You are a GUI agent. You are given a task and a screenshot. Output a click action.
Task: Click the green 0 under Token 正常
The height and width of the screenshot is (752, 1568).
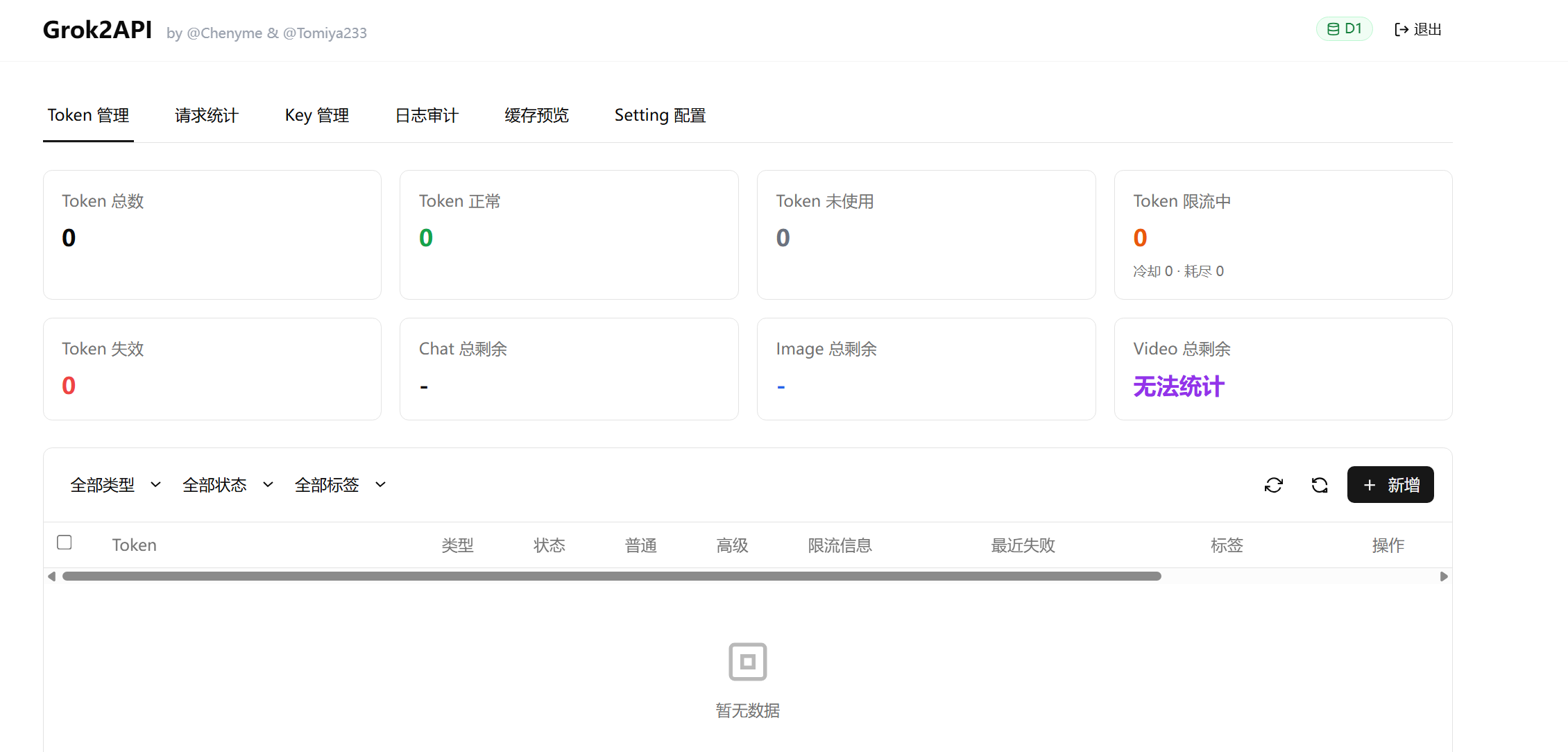(x=426, y=238)
